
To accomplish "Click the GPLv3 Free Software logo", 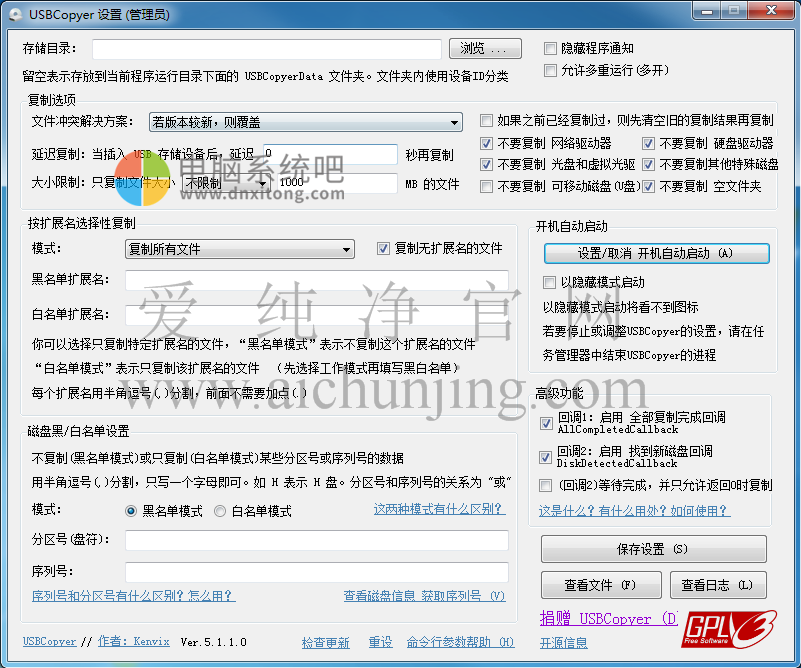I will (729, 630).
